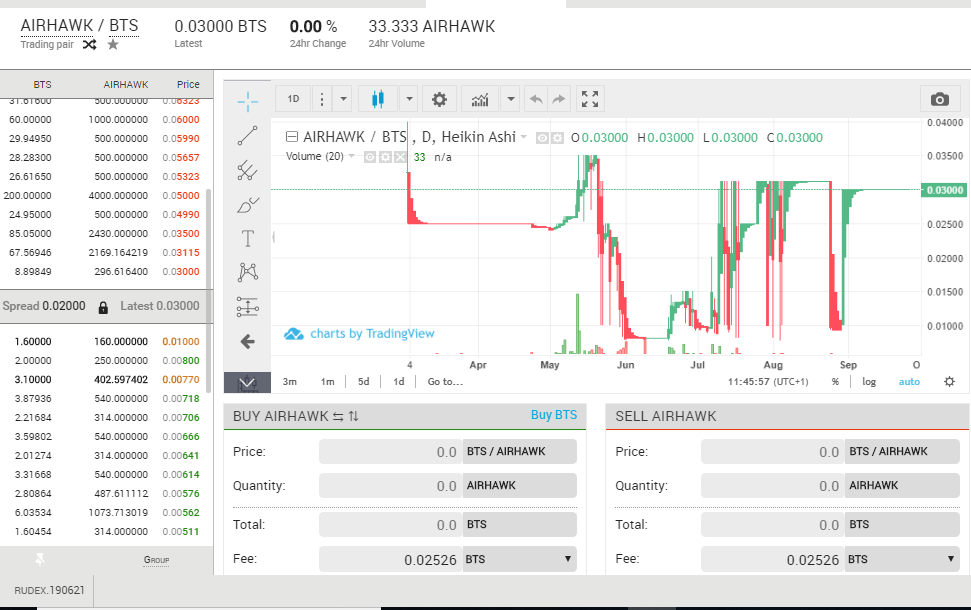Click the RUDEX.190621 footer label
This screenshot has height=610, width=971.
[49, 590]
